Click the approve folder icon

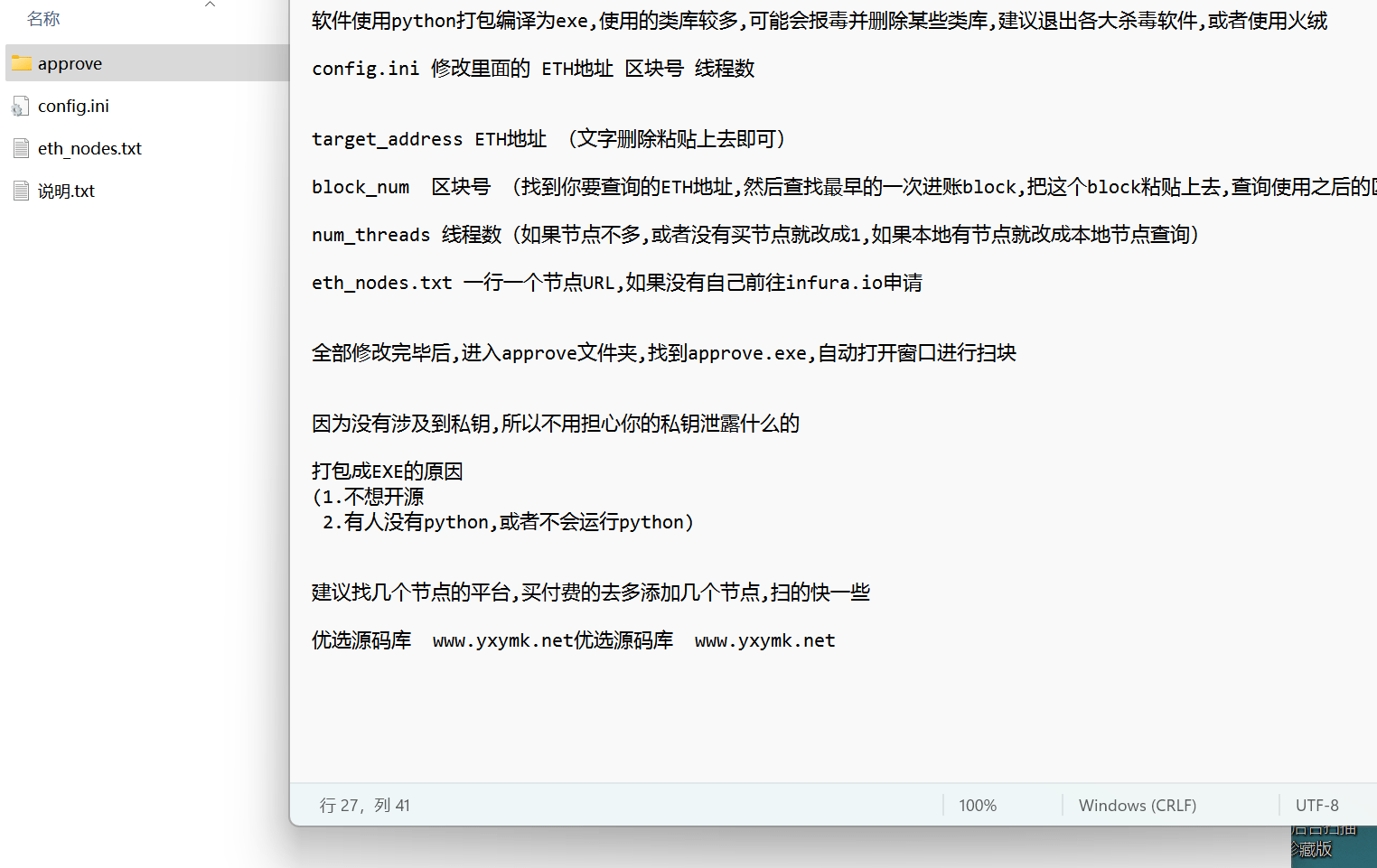(22, 63)
